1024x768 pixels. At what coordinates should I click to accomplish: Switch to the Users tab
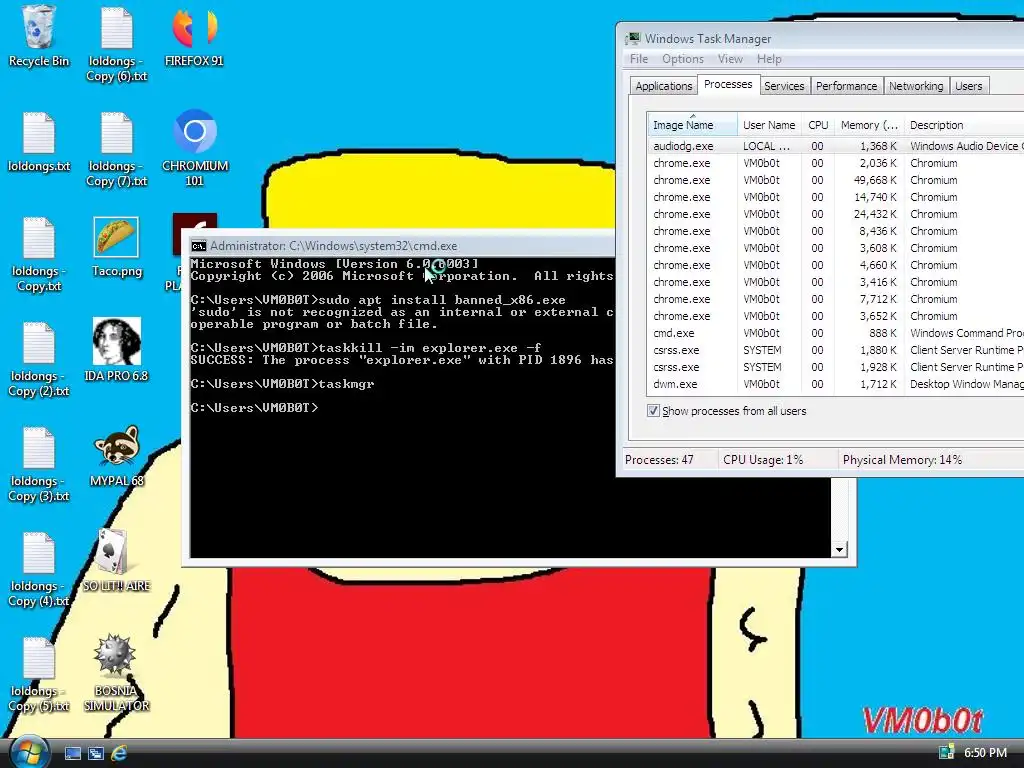[968, 86]
